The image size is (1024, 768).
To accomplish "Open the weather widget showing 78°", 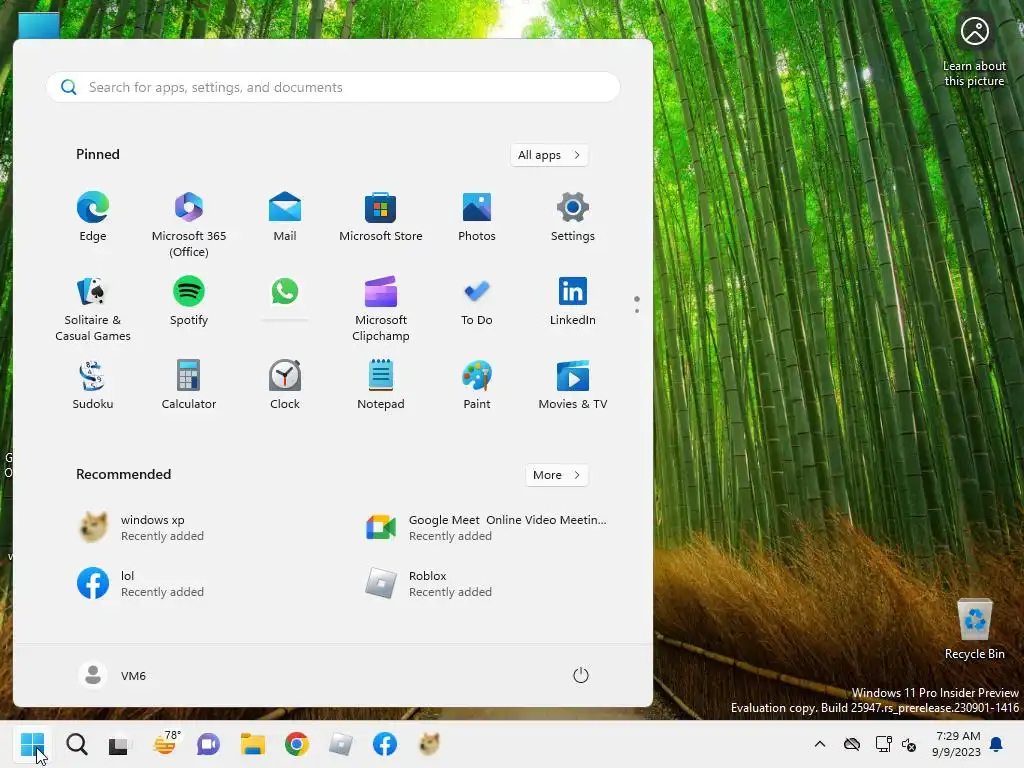I will [x=166, y=743].
